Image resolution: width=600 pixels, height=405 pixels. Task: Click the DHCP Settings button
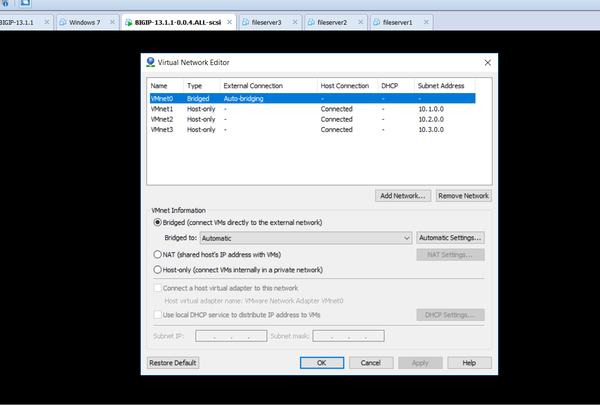point(450,315)
